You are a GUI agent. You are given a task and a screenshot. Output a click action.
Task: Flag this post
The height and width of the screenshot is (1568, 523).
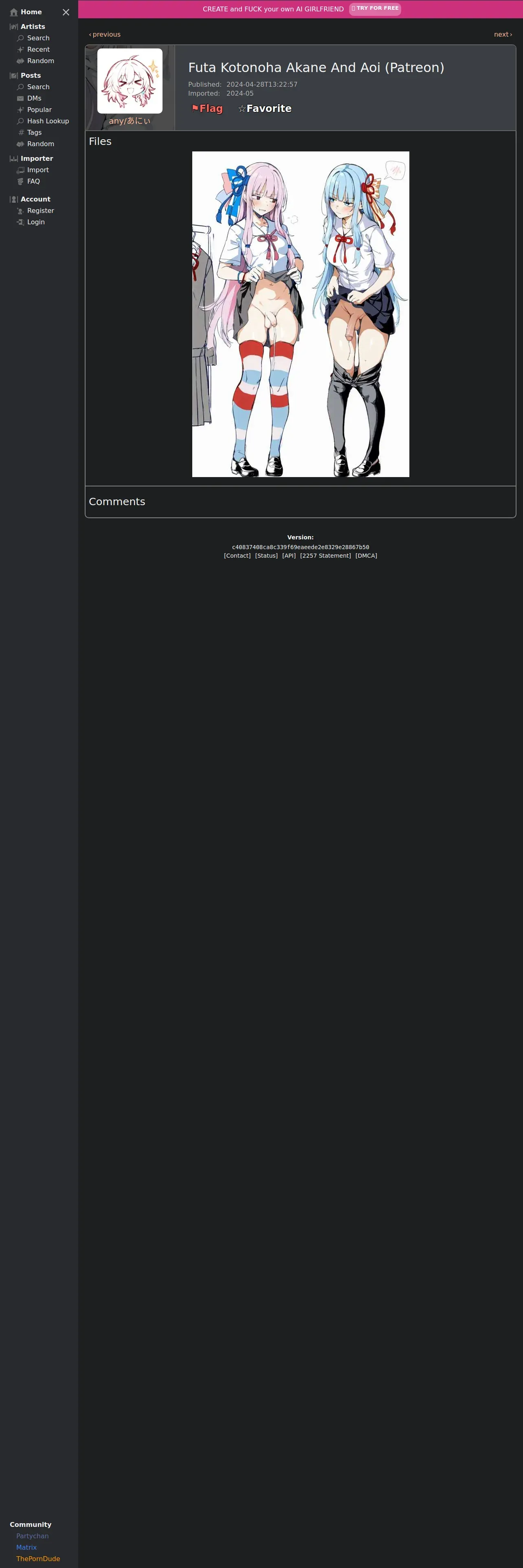207,108
